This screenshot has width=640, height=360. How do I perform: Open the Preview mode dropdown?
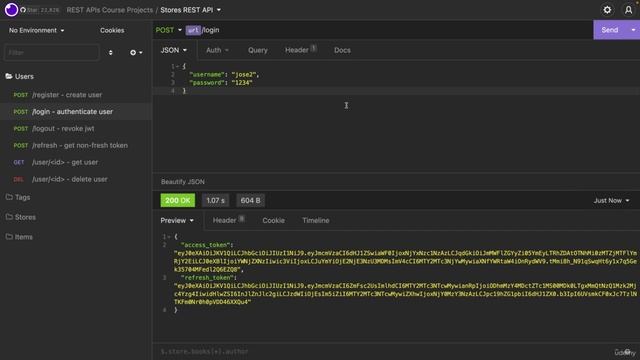177,220
